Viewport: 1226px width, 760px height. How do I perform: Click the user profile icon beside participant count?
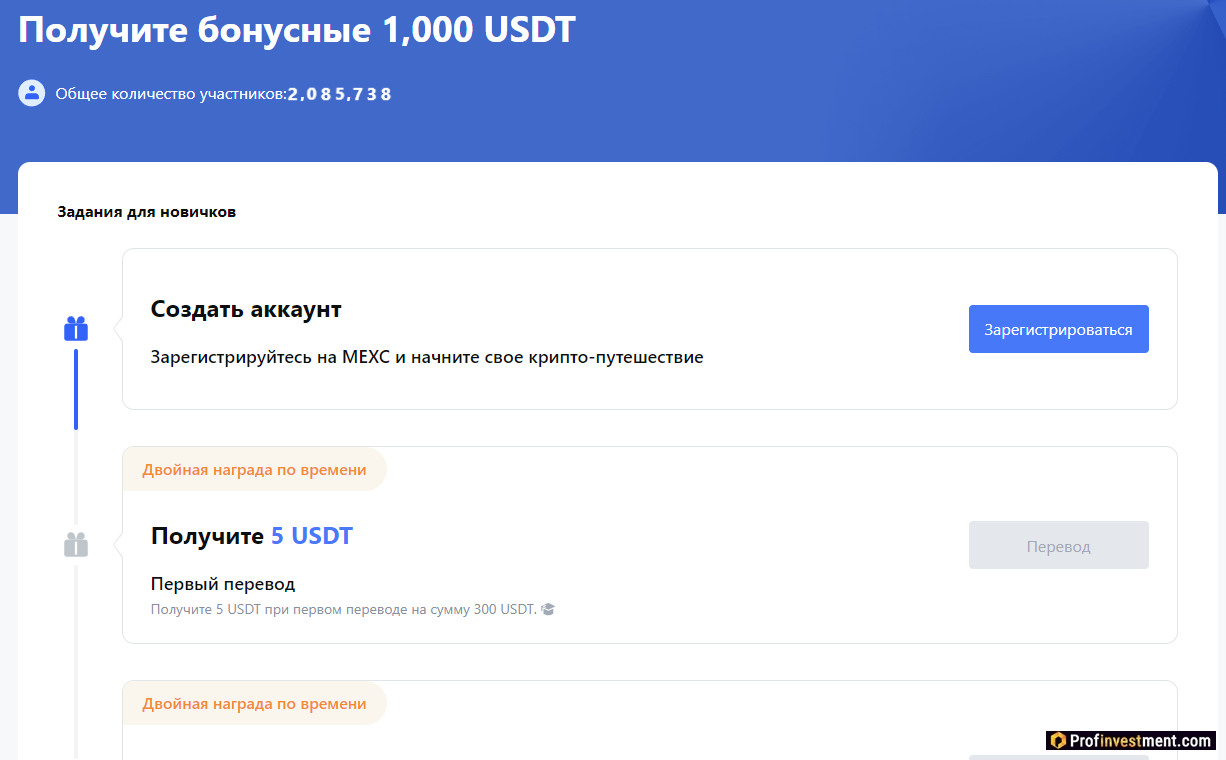[31, 93]
